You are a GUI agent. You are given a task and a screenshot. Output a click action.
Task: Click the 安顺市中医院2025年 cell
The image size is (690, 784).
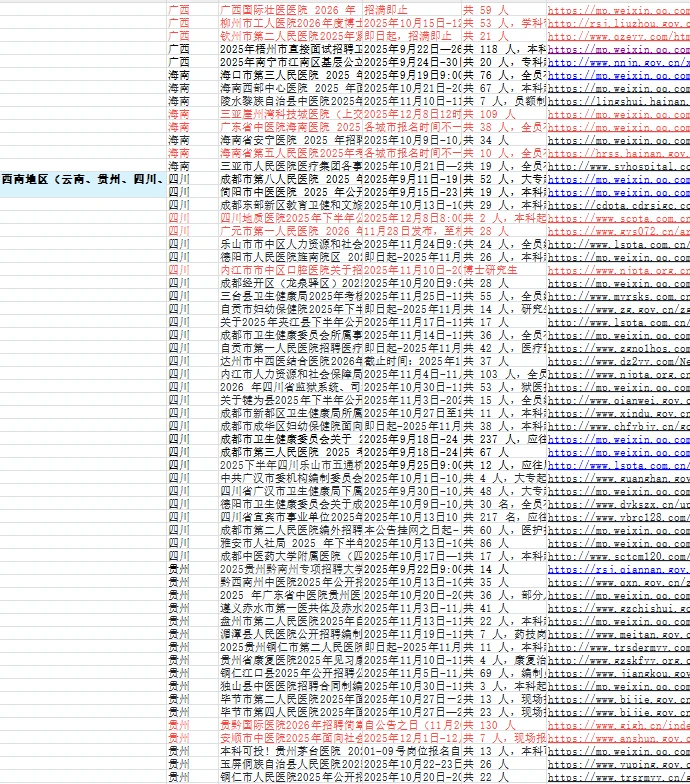[291, 738]
